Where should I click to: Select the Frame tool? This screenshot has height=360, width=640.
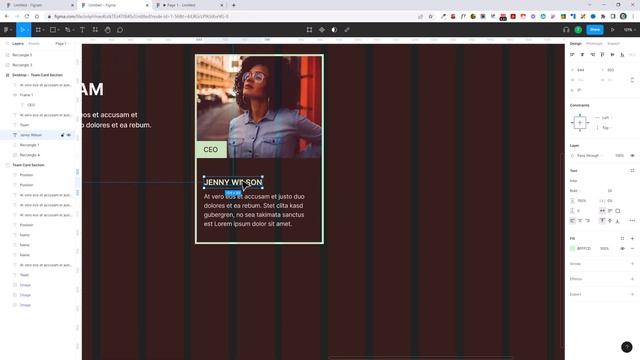38,29
